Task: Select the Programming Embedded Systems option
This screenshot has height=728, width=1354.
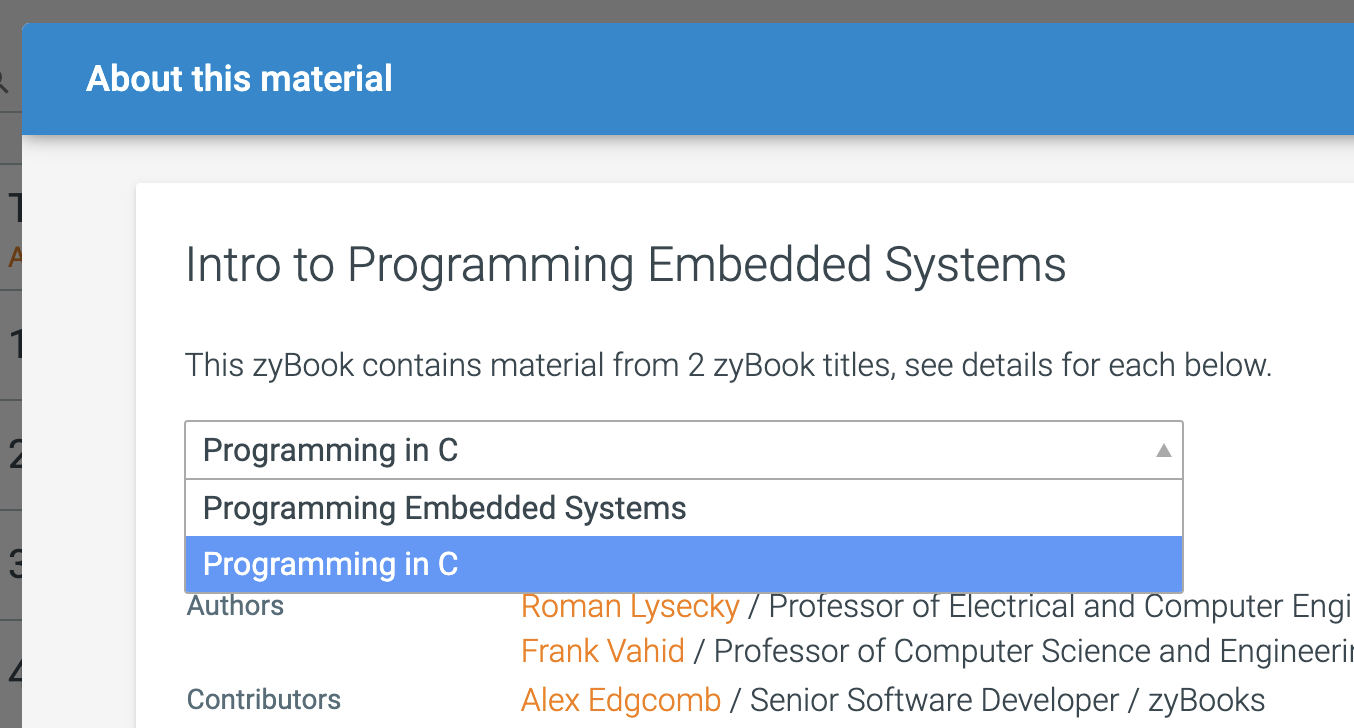Action: click(684, 508)
